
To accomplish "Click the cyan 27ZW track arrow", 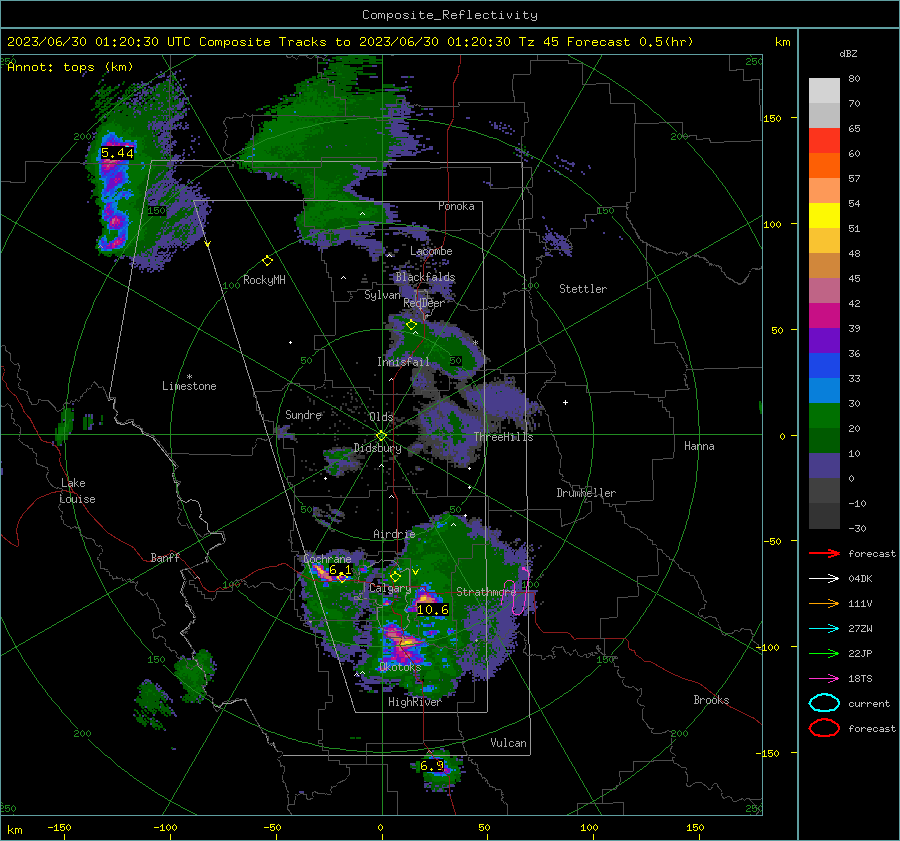I will click(x=824, y=629).
